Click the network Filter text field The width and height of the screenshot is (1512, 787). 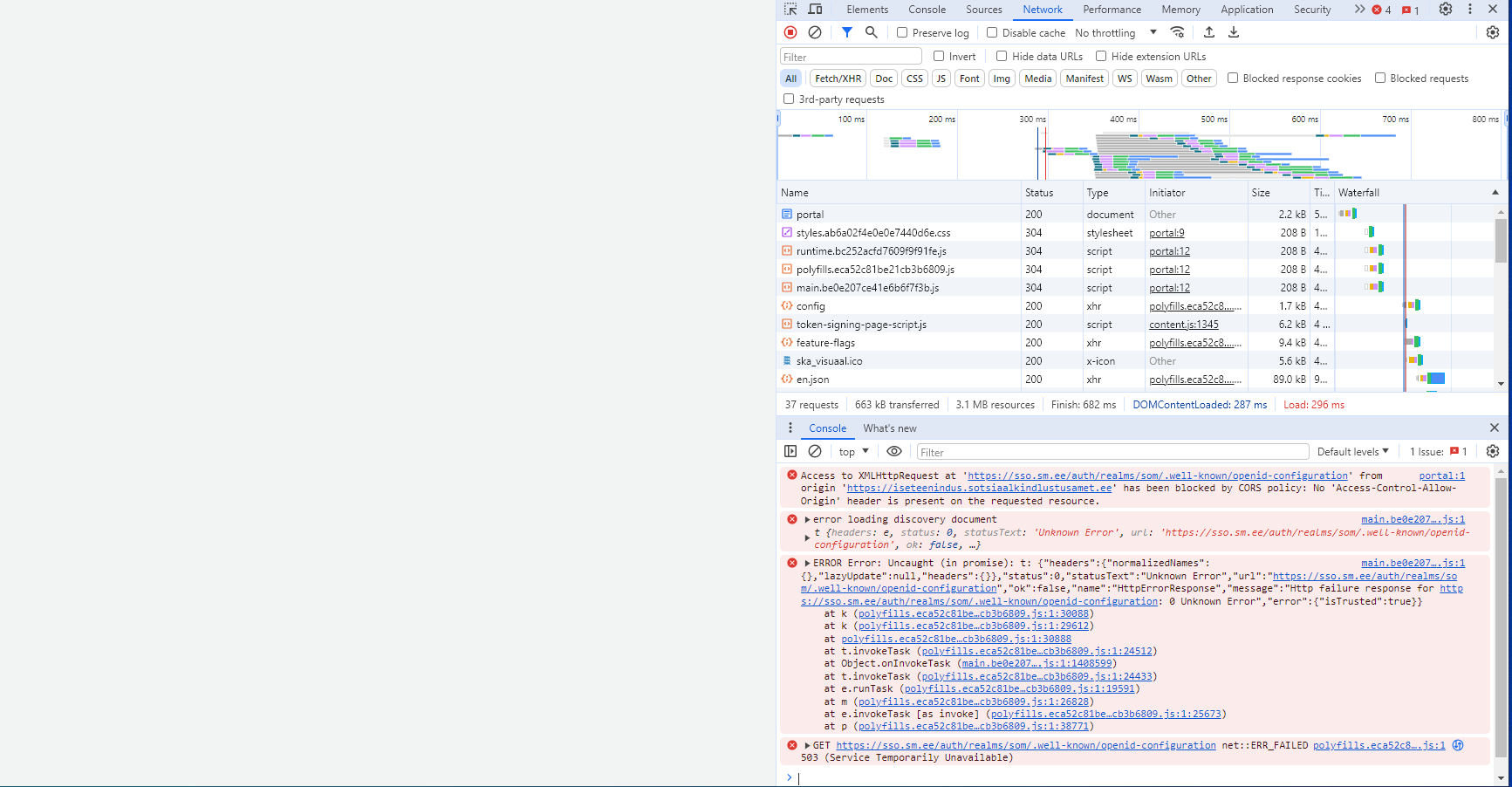pos(851,57)
